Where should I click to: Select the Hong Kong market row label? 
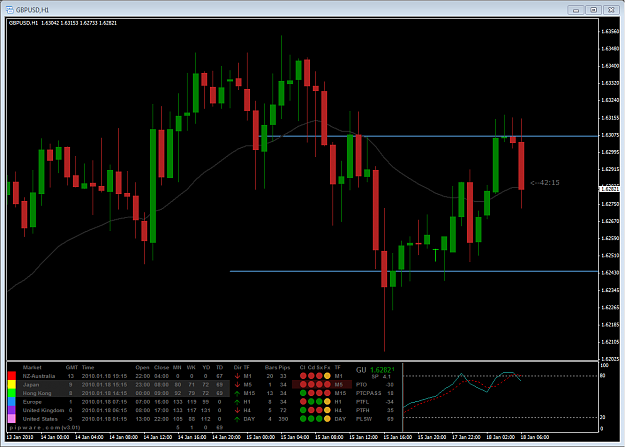pyautogui.click(x=37, y=393)
